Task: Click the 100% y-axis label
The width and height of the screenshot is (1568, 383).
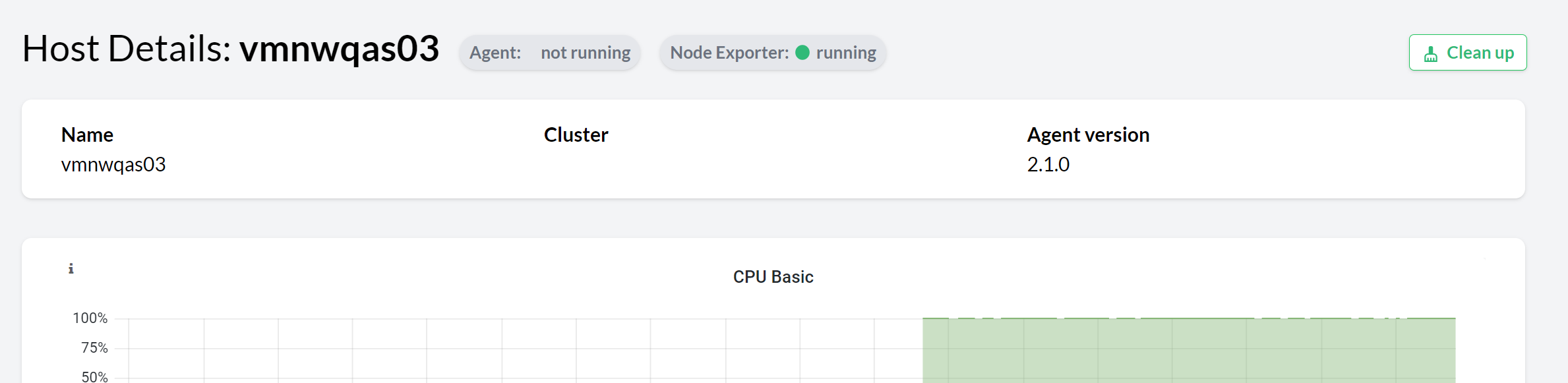Action: point(90,318)
